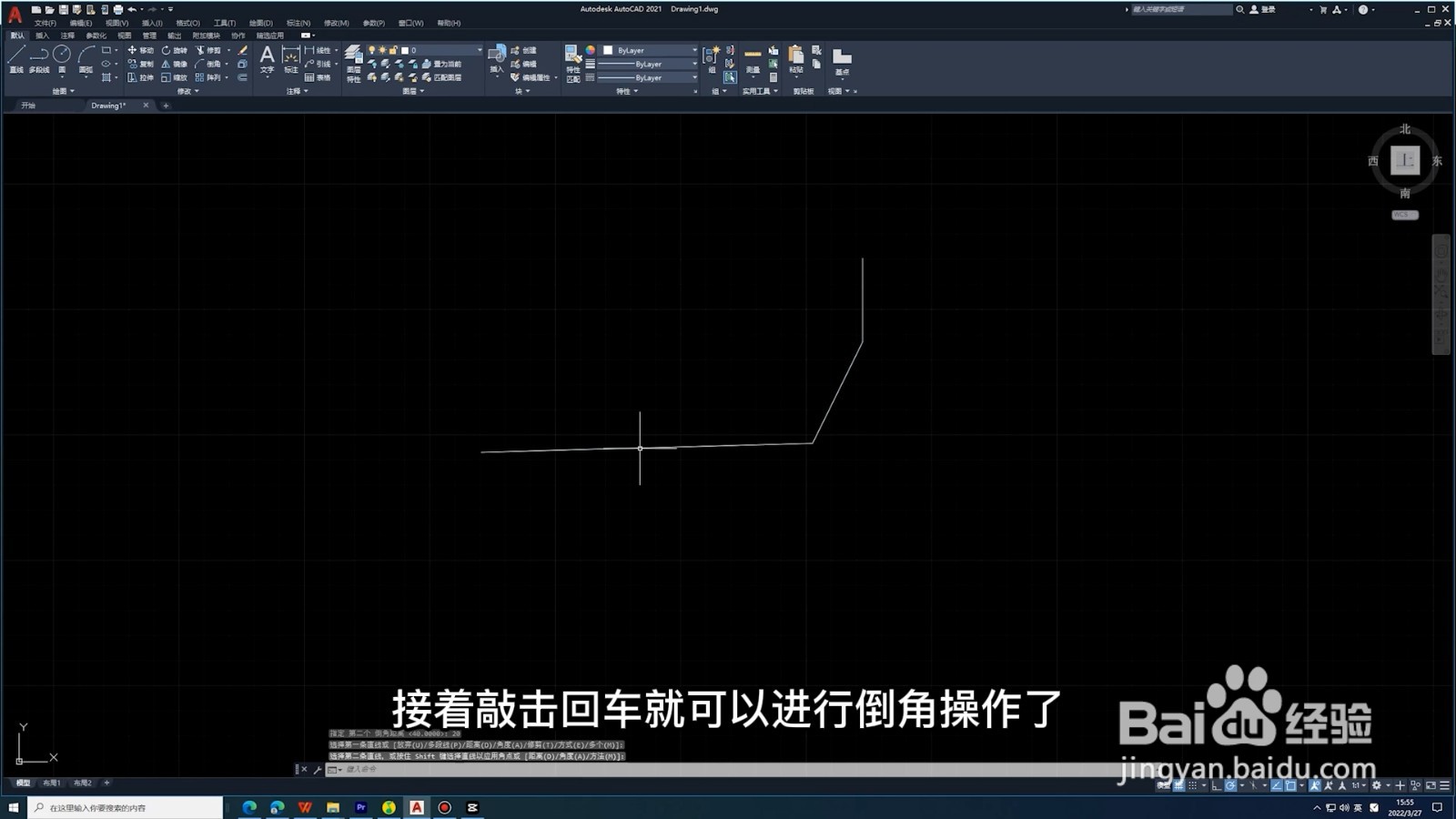Toggle ortho mode in the status bar
This screenshot has width=1456, height=819.
[x=1218, y=785]
